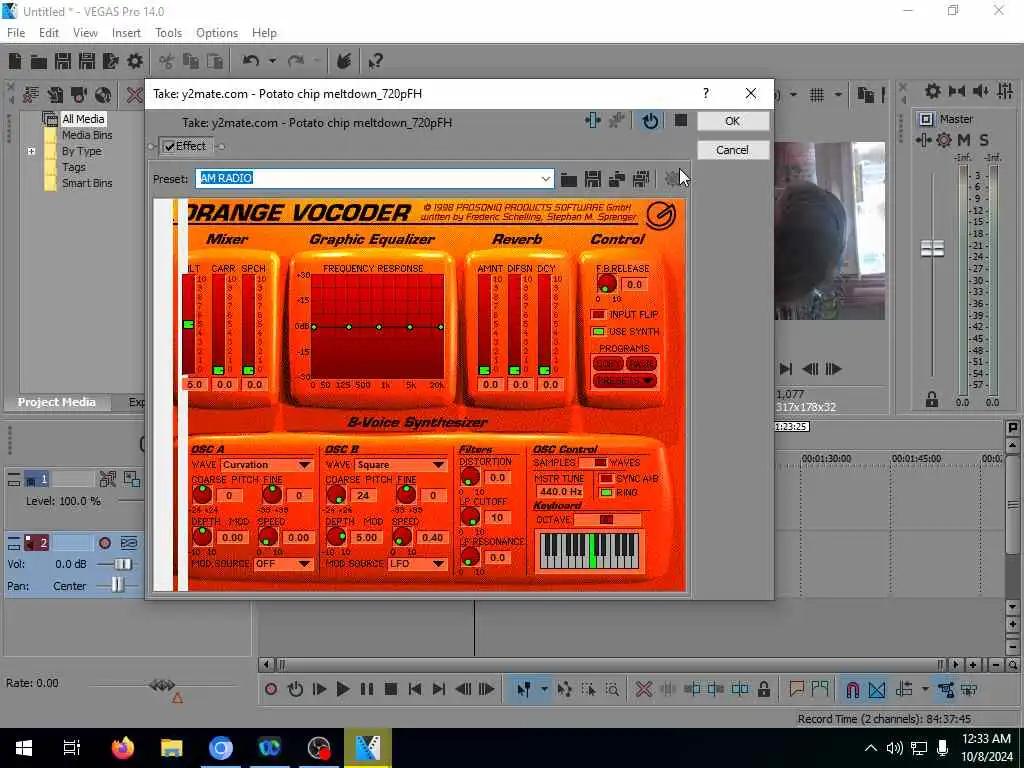The height and width of the screenshot is (768, 1024).
Task: Toggle Loop Playback icon in transport bar
Action: click(x=295, y=689)
